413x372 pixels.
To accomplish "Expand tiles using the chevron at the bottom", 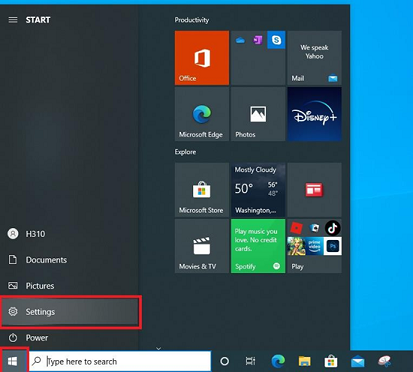I will point(159,348).
